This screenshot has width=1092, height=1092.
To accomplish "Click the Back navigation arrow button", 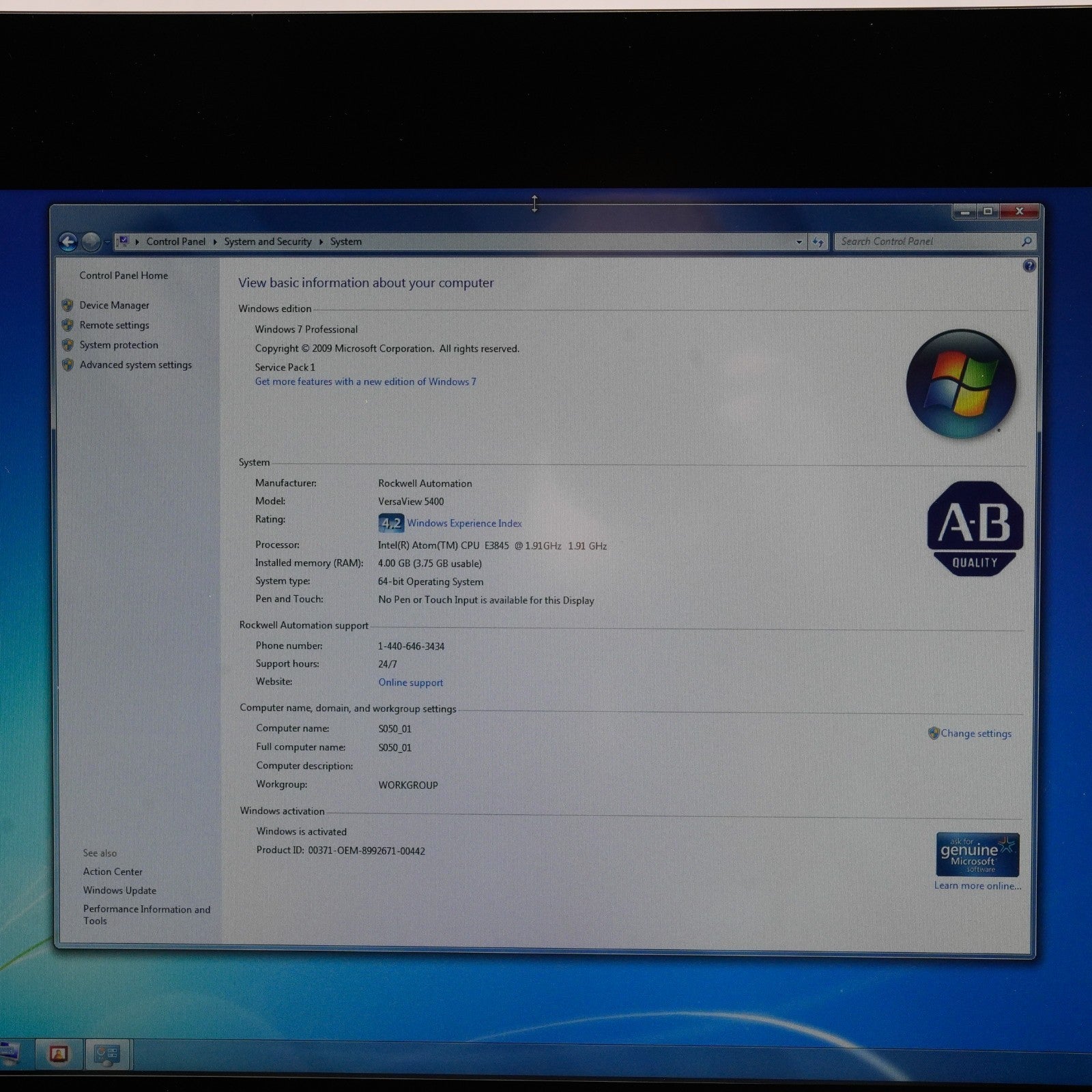I will point(68,242).
